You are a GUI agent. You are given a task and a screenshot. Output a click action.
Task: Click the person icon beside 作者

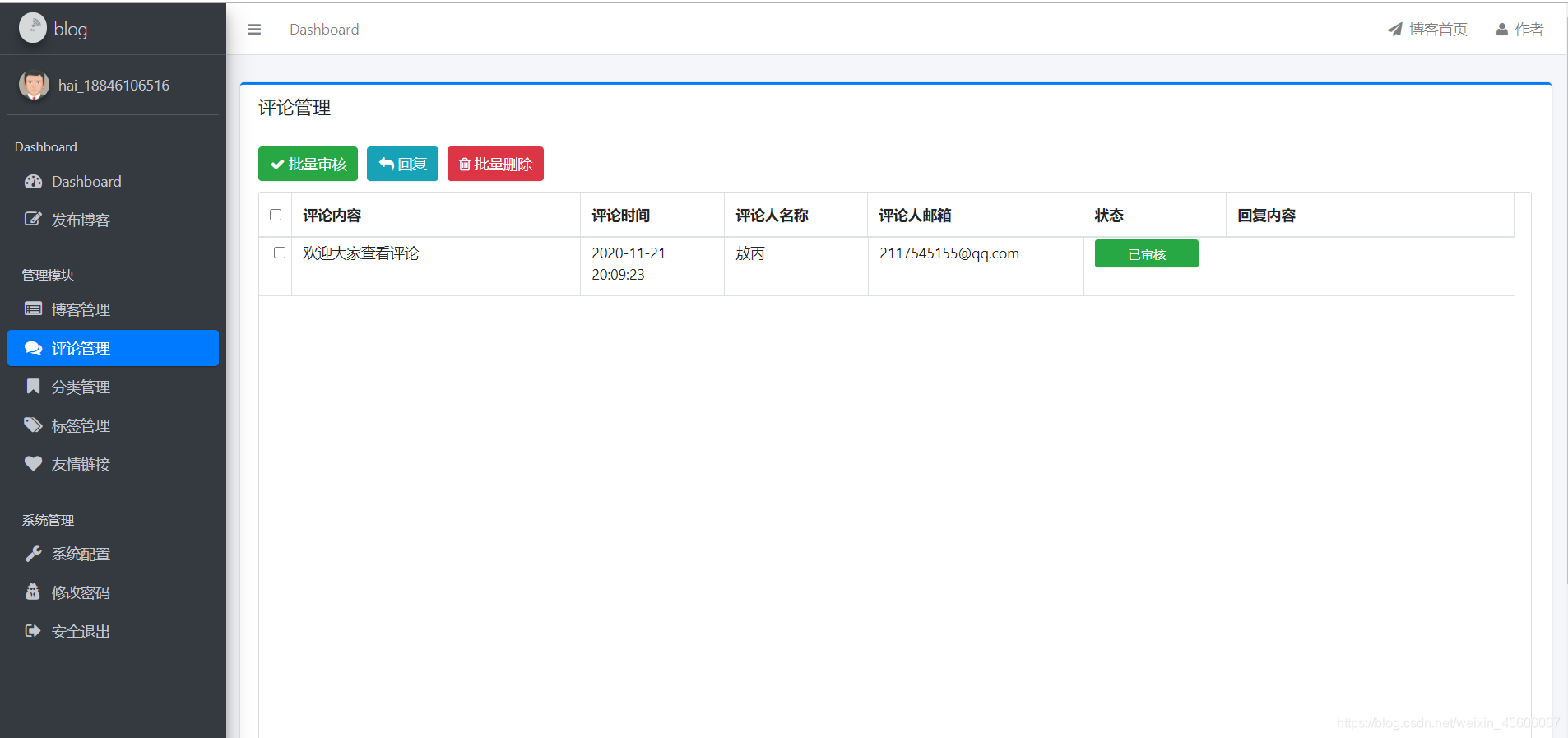(1502, 30)
